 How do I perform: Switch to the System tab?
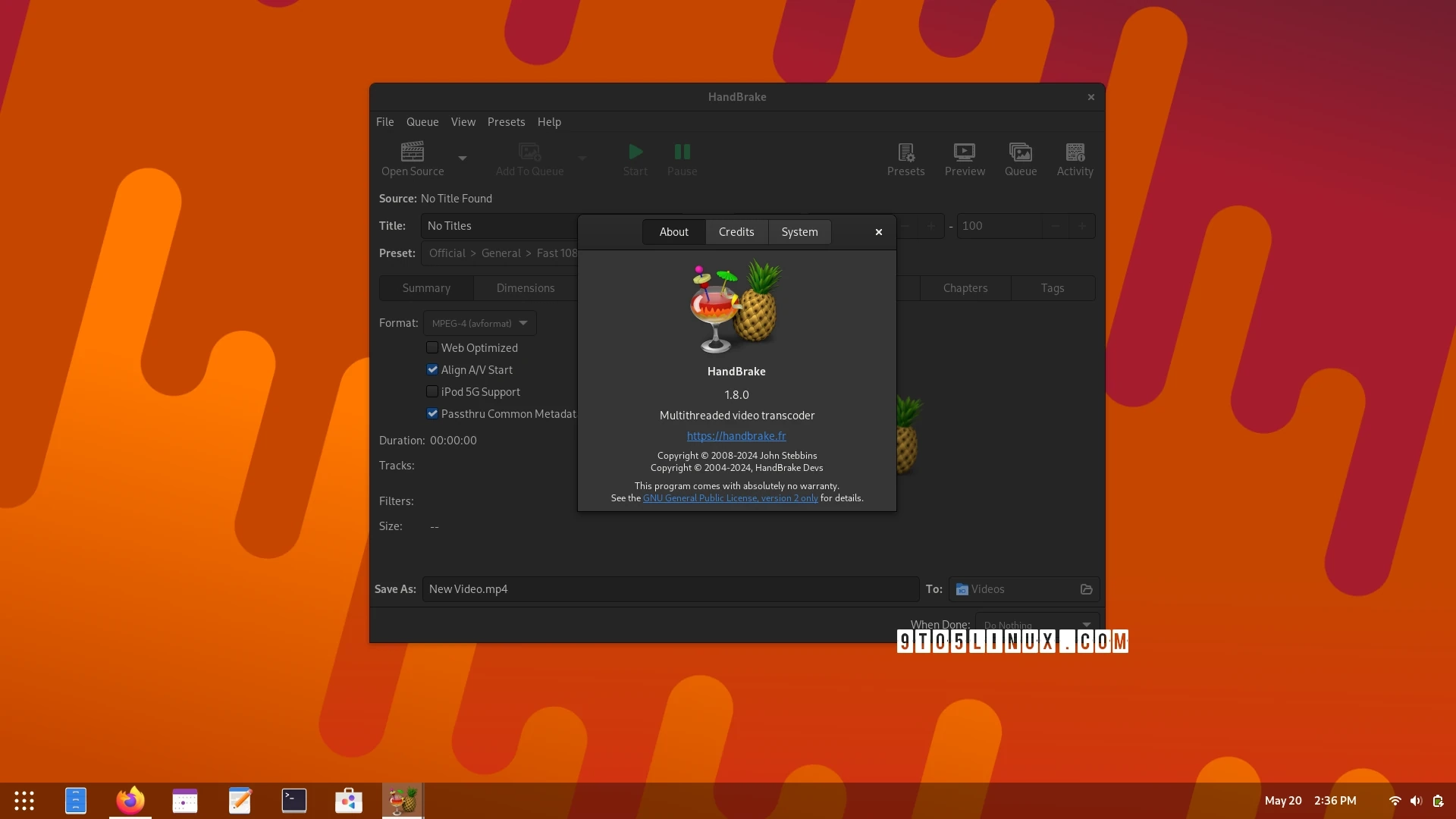tap(799, 231)
